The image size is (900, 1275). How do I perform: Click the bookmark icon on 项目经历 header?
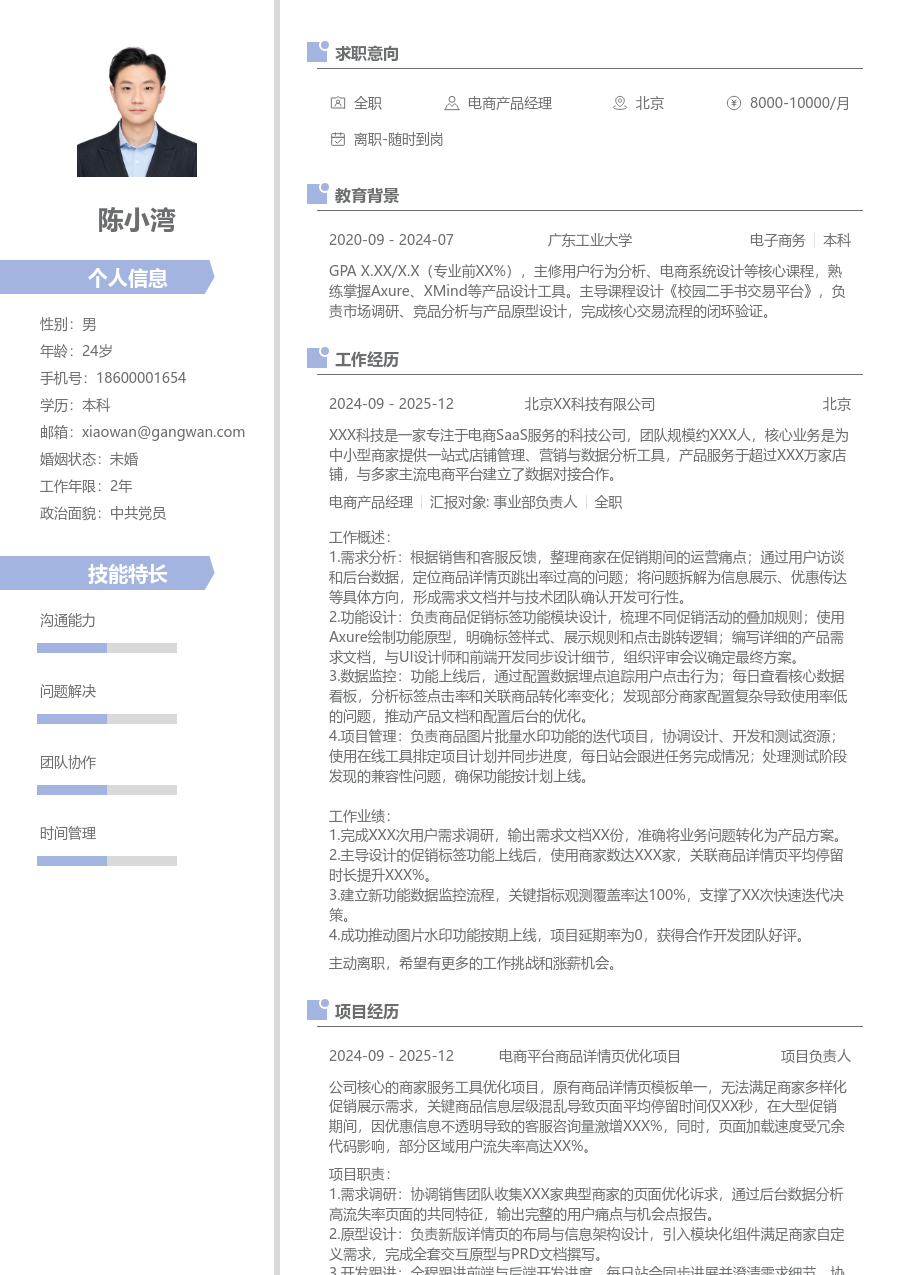(x=315, y=1011)
